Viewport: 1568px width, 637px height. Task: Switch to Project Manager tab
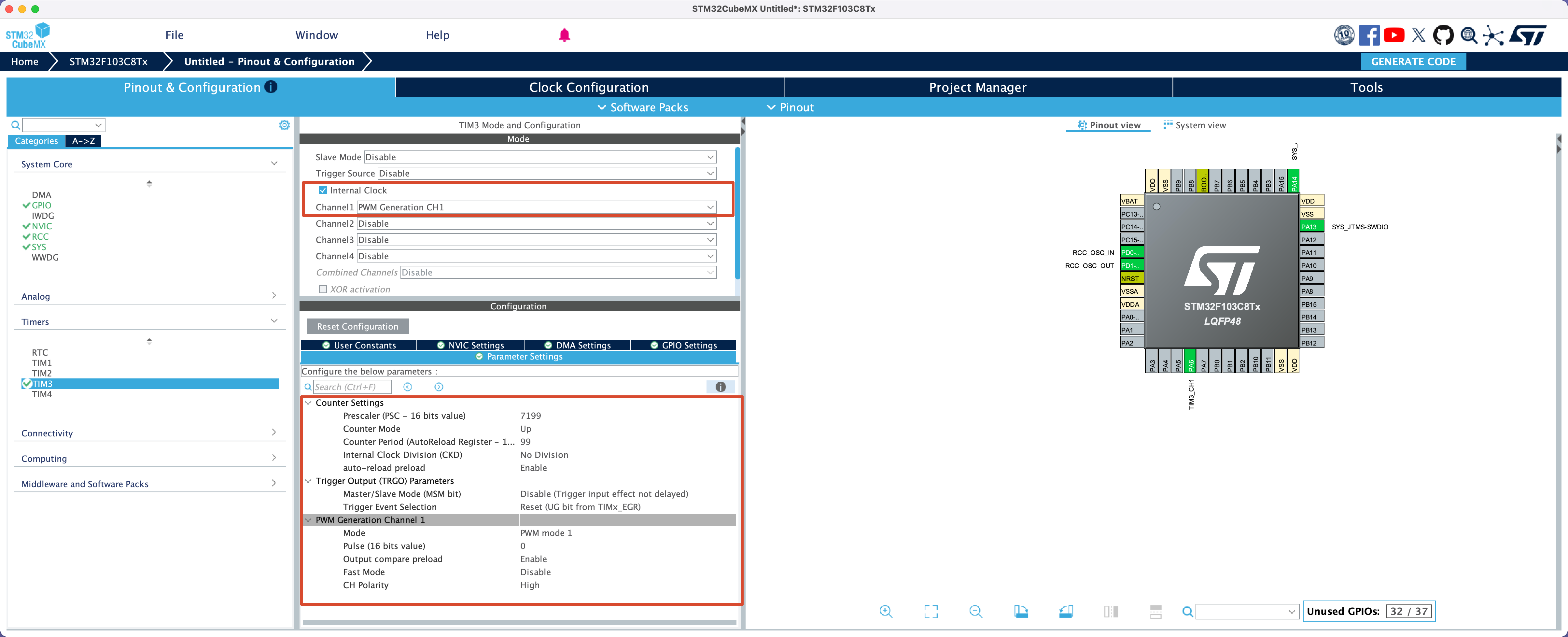coord(978,87)
